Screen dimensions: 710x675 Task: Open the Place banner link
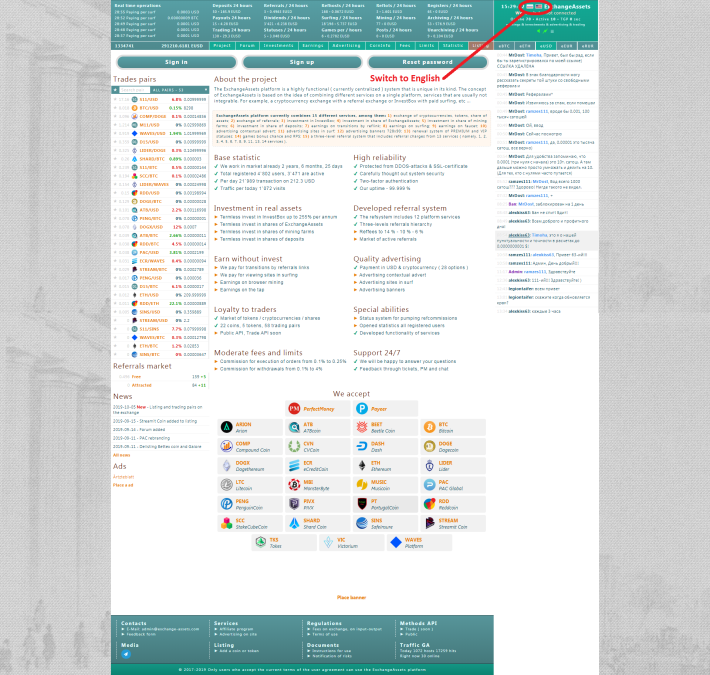tap(351, 598)
